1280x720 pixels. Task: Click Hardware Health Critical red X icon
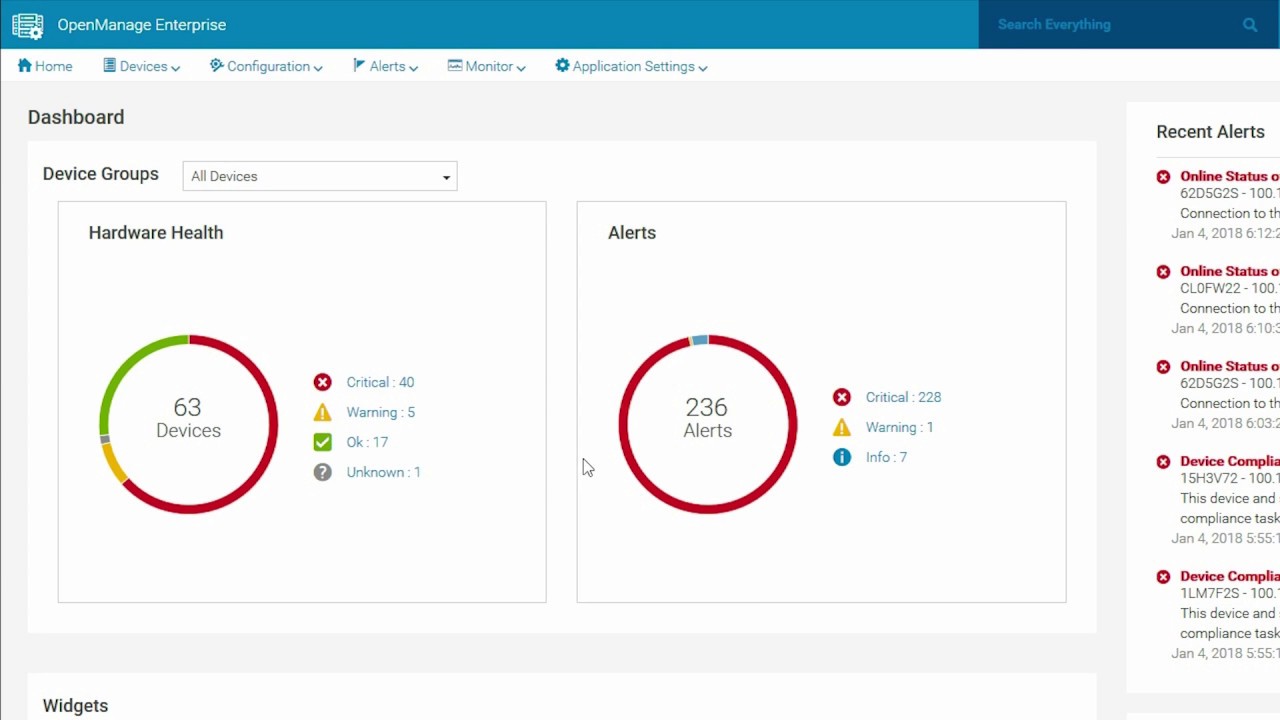(x=322, y=382)
